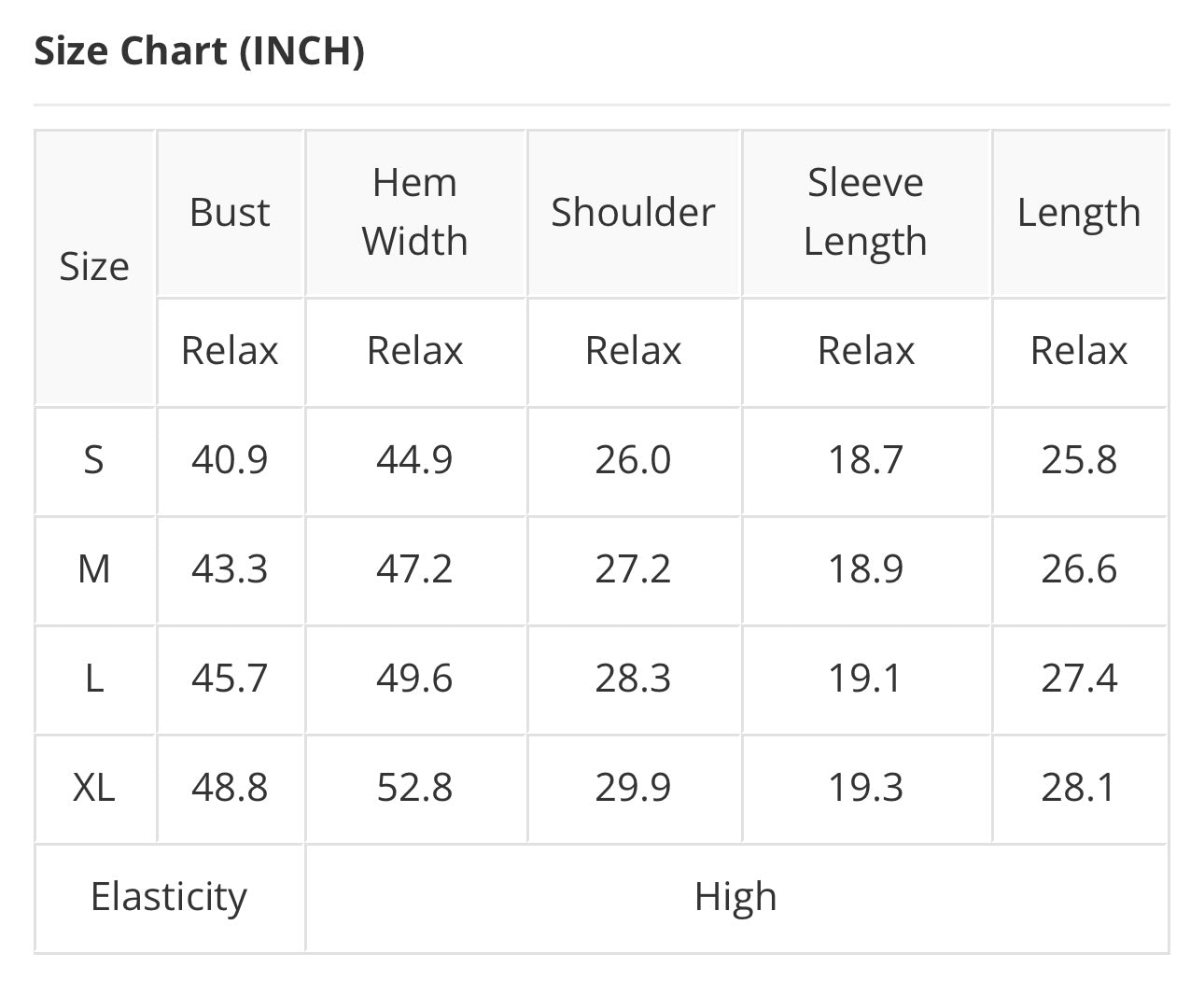Select the Sleeve Length column header
The height and width of the screenshot is (981, 1204).
[x=865, y=213]
